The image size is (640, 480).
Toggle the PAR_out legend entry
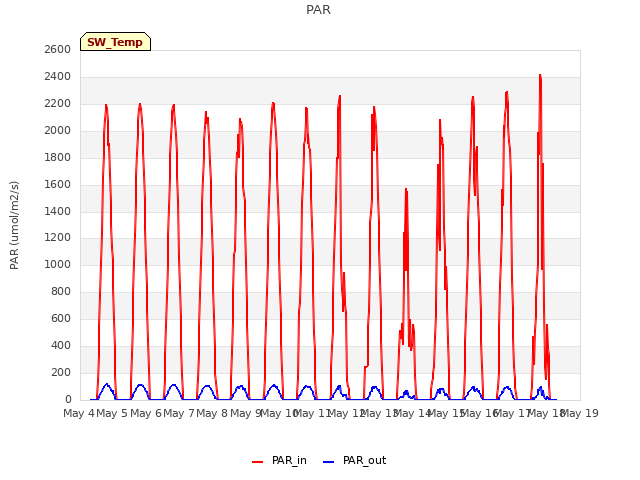[x=354, y=460]
